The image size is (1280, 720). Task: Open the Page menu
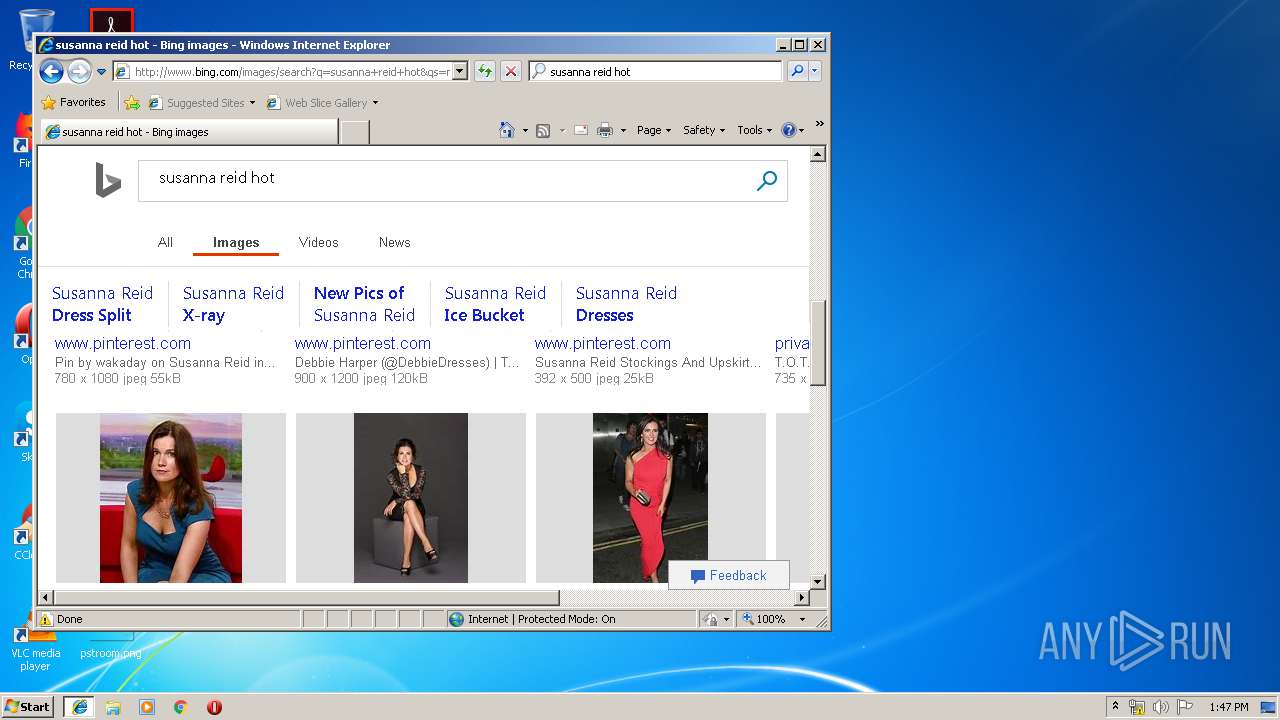point(654,130)
